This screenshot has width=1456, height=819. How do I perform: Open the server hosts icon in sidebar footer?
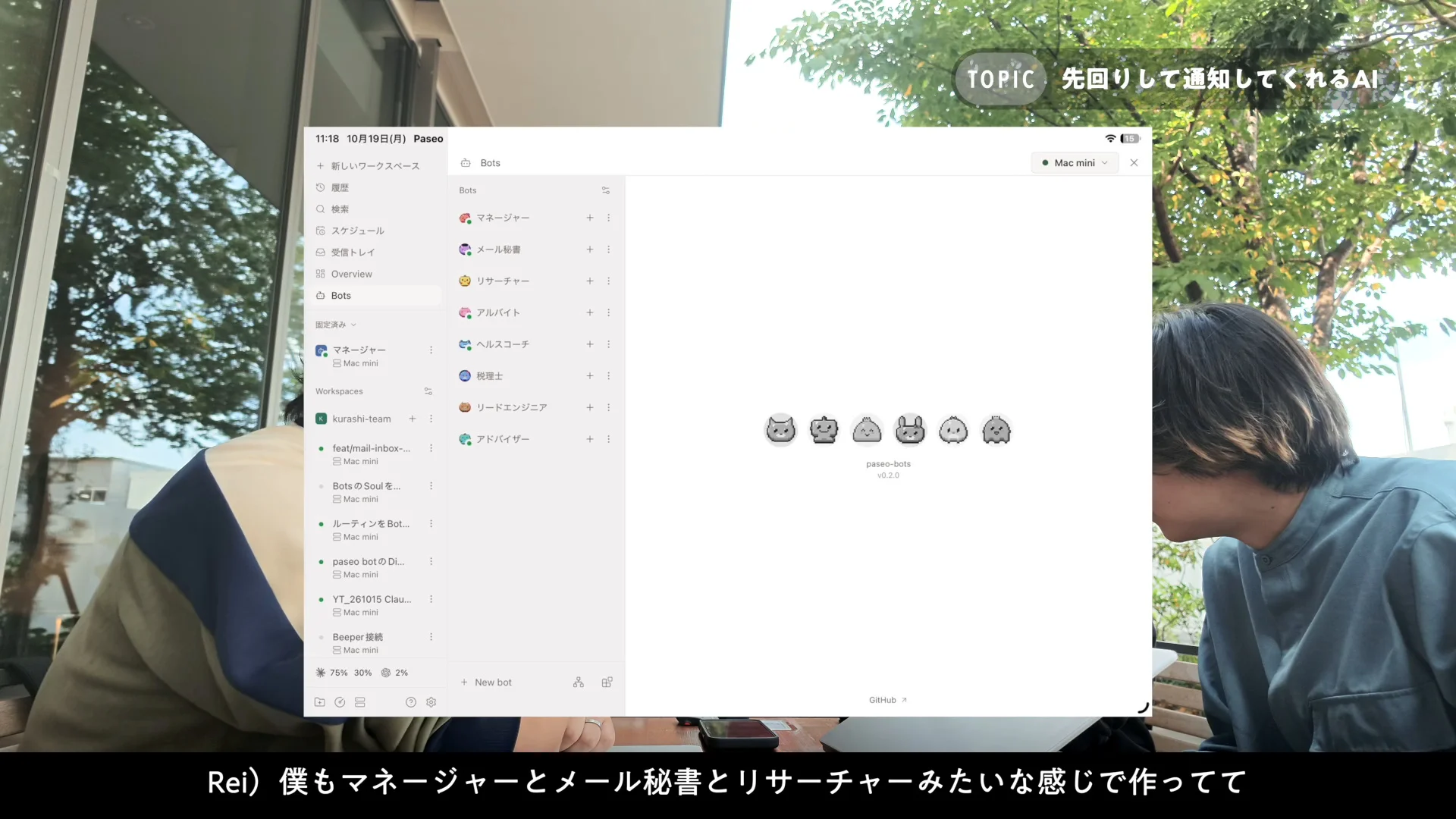pyautogui.click(x=360, y=702)
